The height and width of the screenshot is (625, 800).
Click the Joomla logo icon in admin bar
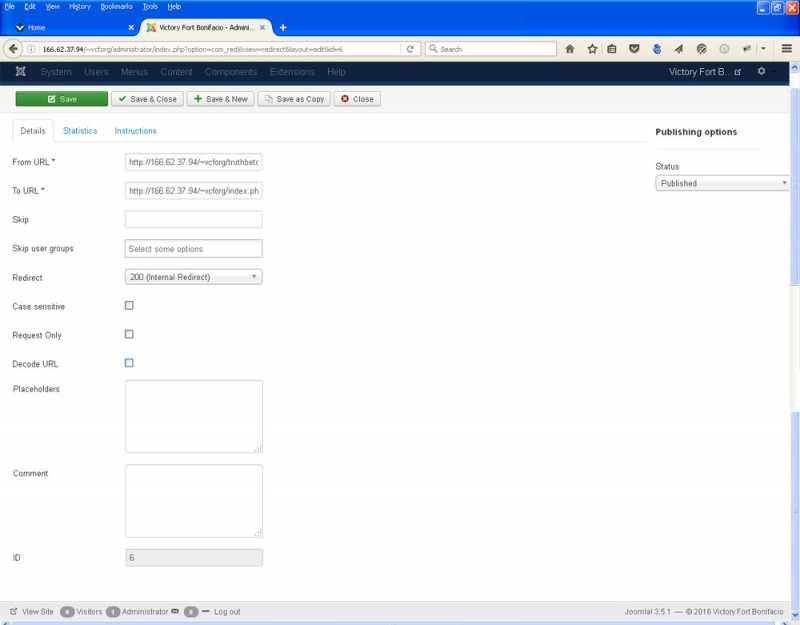[x=20, y=71]
